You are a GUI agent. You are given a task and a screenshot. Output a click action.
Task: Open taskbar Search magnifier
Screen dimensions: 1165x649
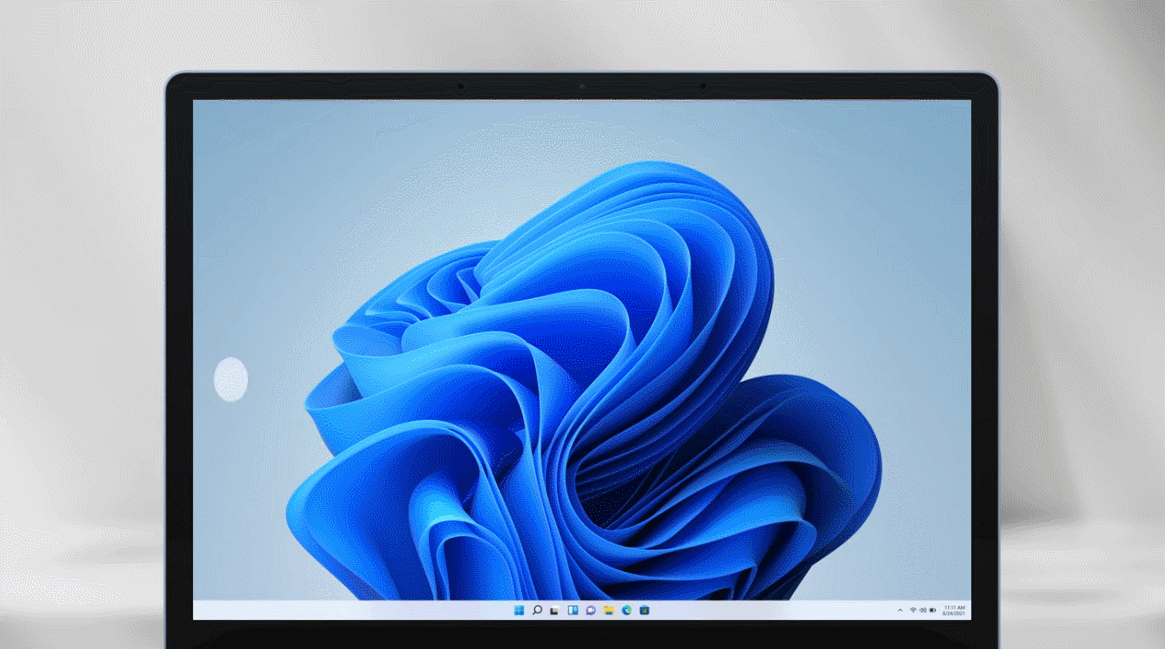(x=536, y=610)
